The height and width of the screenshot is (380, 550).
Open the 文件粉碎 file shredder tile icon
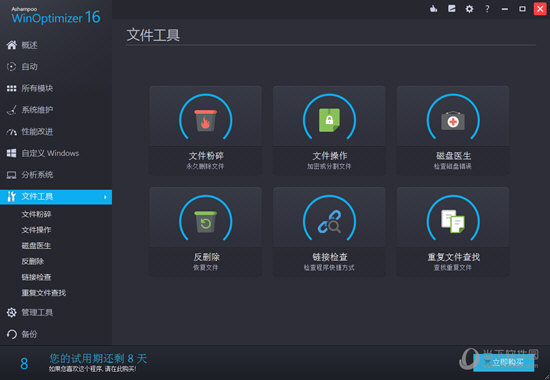tap(206, 120)
